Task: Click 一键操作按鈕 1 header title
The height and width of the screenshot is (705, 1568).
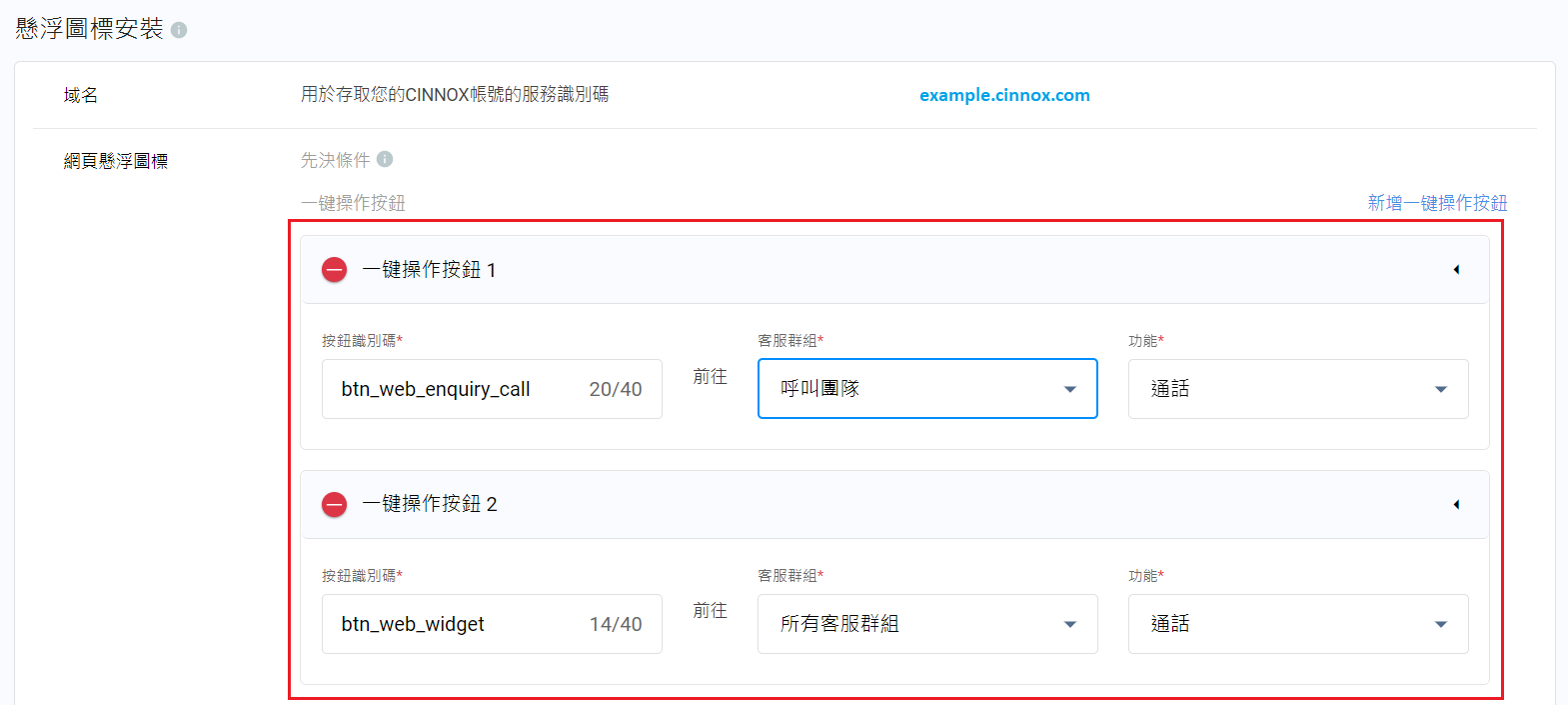Action: (430, 270)
